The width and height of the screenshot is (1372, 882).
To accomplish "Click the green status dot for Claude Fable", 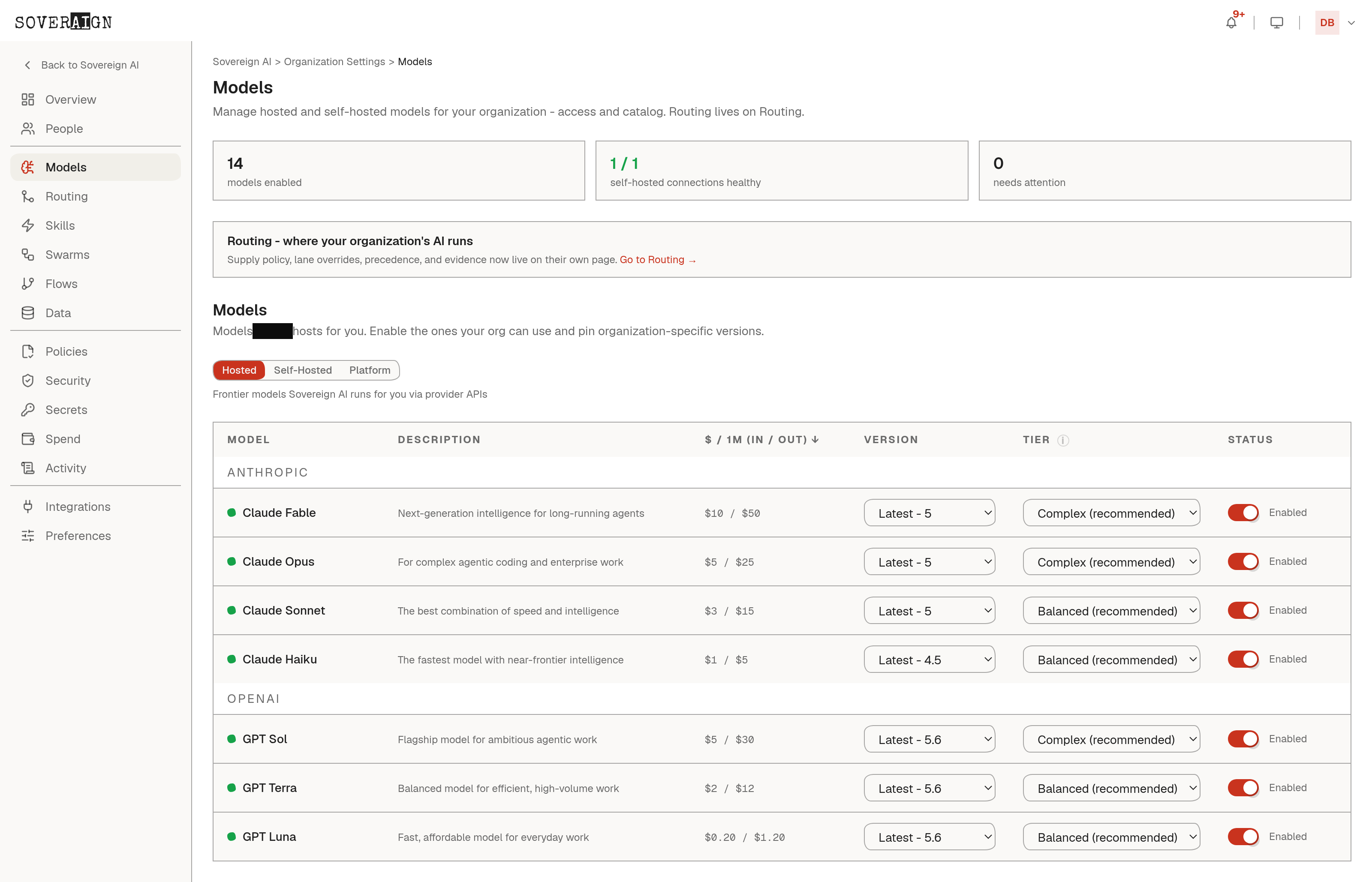I will click(x=232, y=513).
